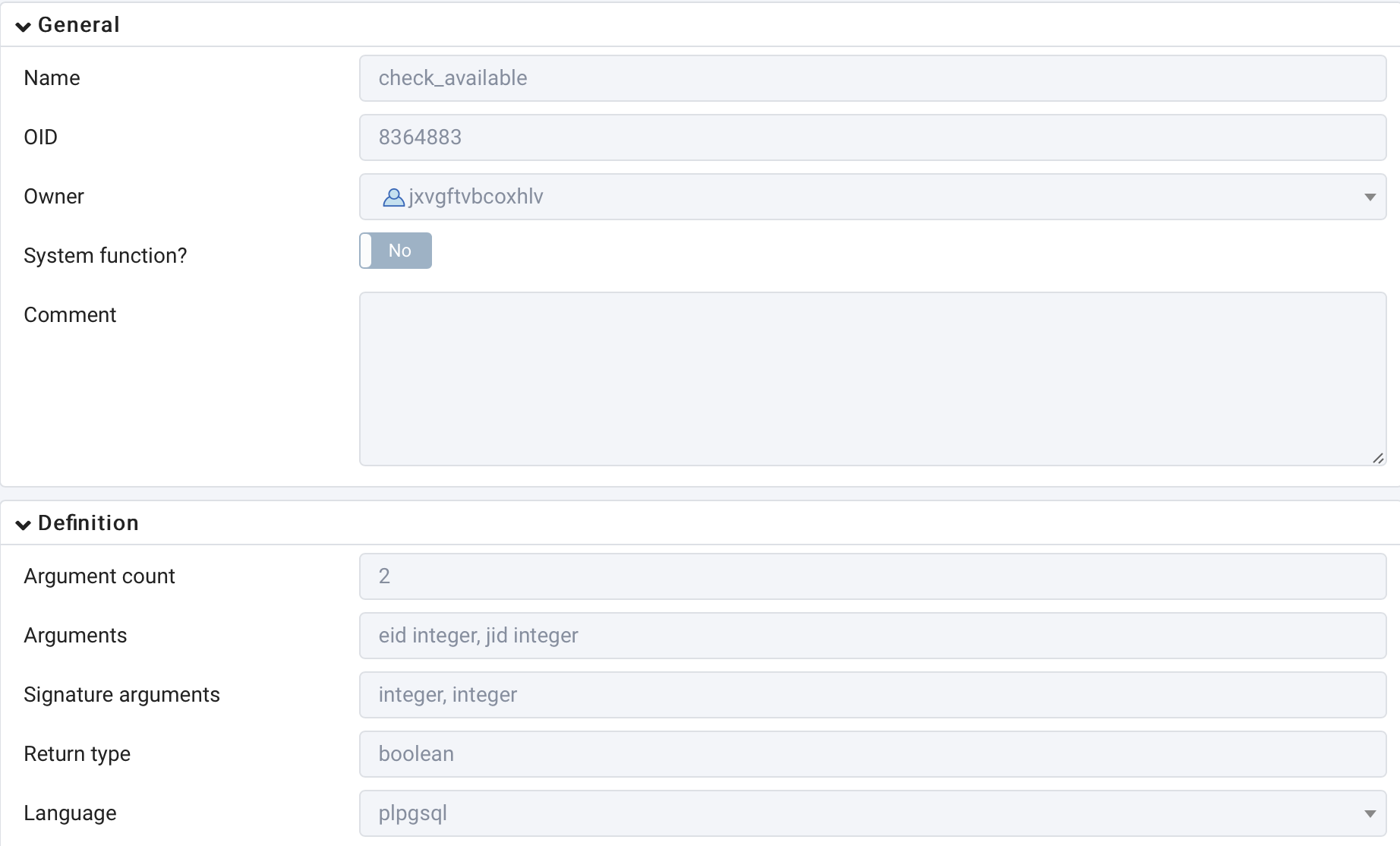1400x846 pixels.
Task: Click the Argument count field
Action: pos(872,576)
